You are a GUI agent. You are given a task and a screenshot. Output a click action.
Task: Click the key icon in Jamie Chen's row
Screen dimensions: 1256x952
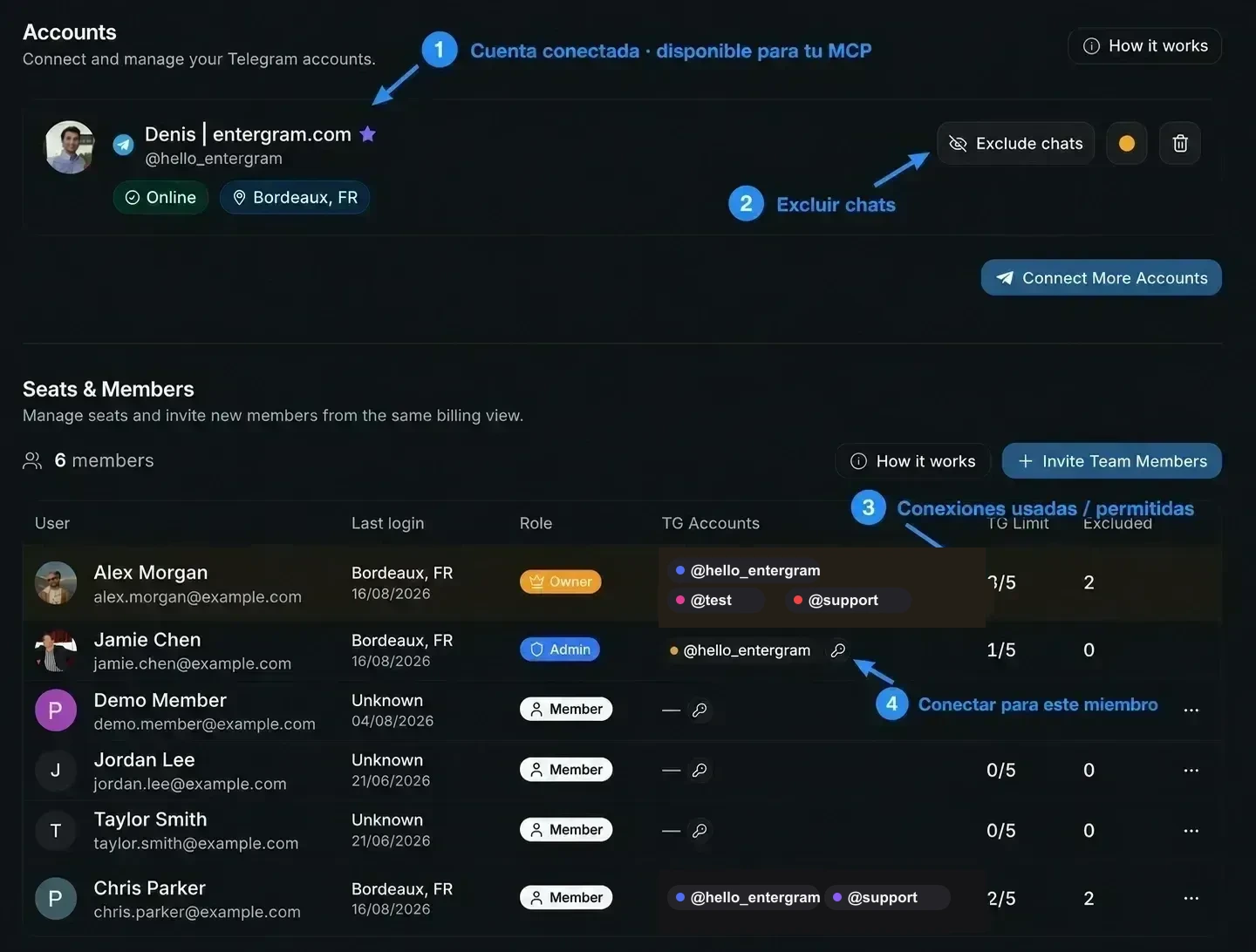[x=838, y=650]
